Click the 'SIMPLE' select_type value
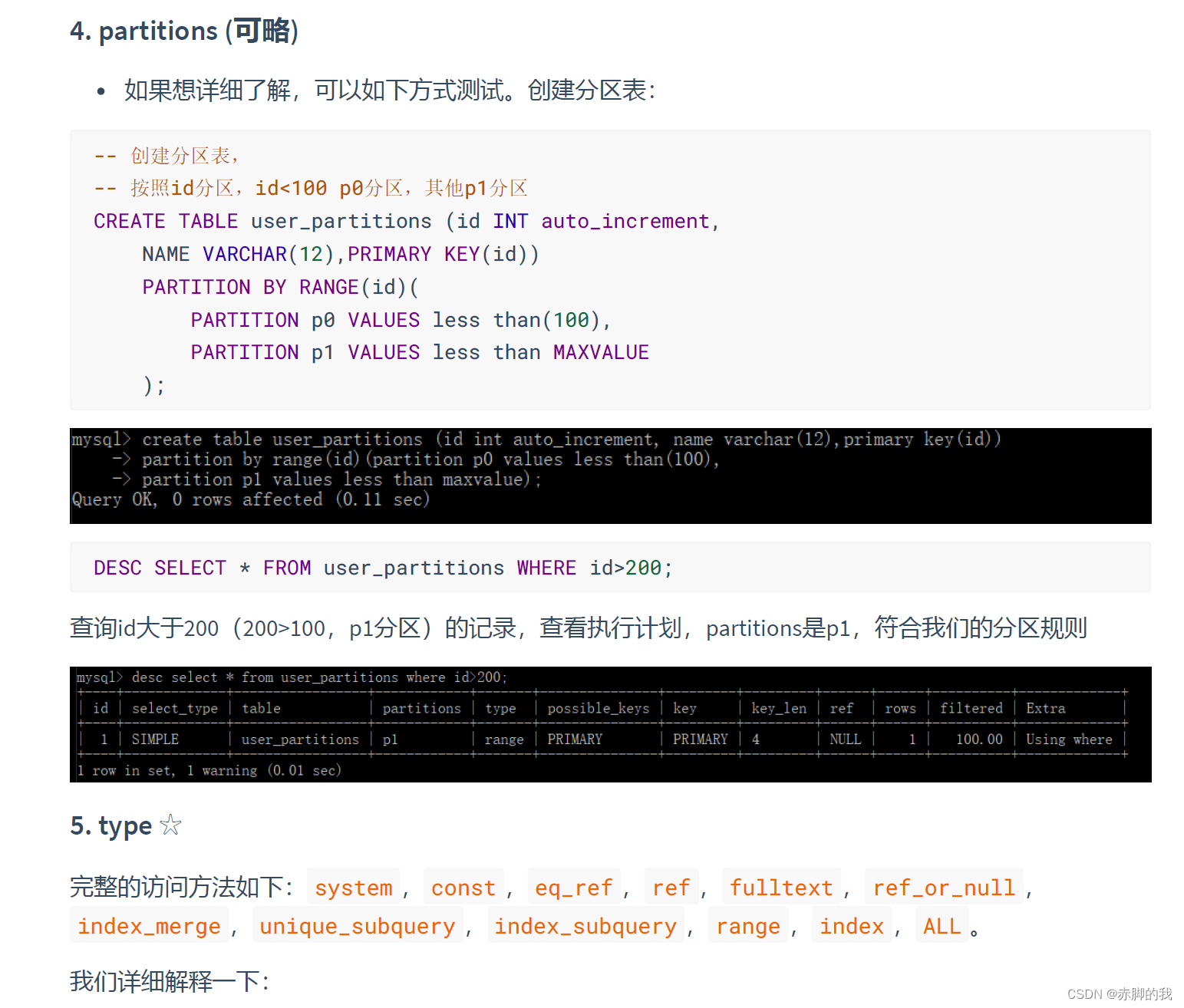1184x1008 pixels. 155,740
